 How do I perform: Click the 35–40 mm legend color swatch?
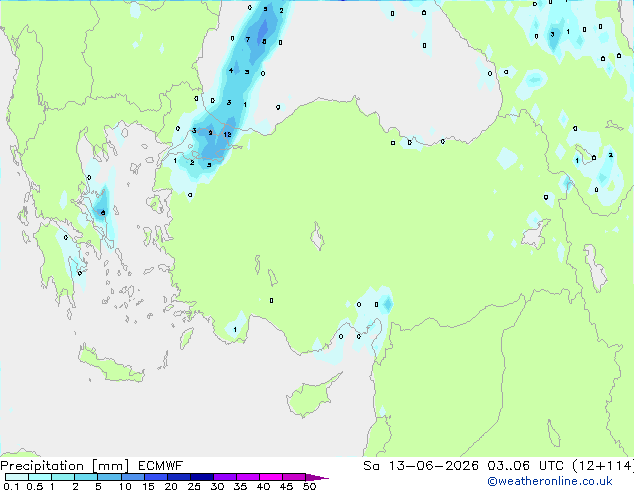tap(247, 477)
